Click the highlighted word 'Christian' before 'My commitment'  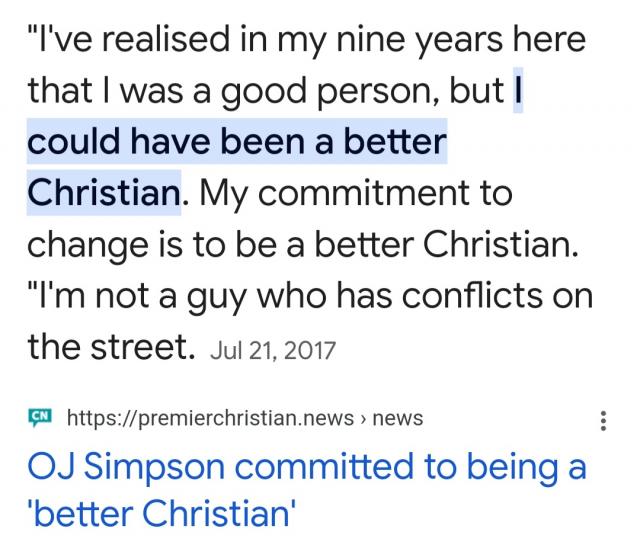[104, 194]
